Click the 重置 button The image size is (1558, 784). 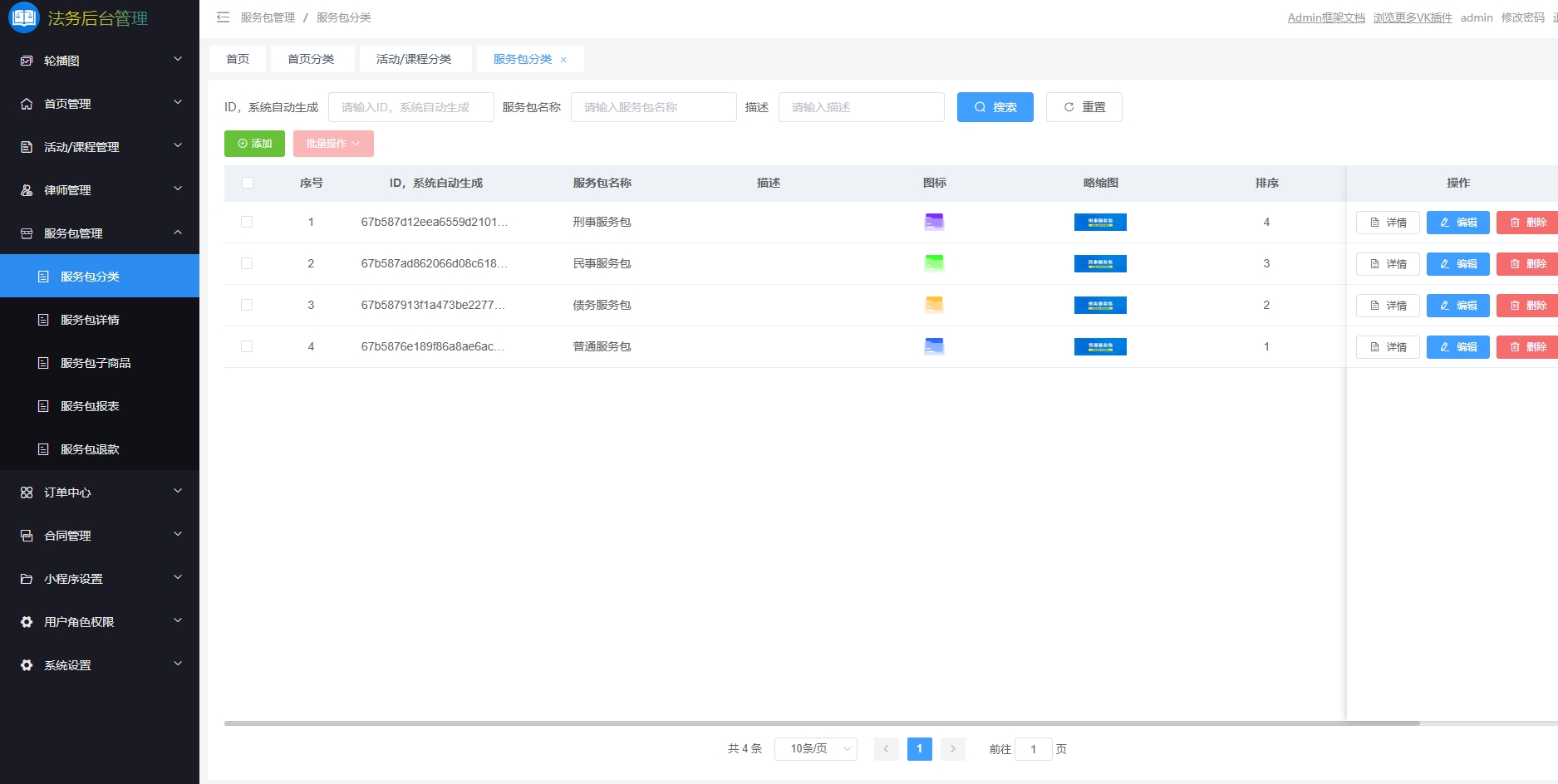point(1084,107)
